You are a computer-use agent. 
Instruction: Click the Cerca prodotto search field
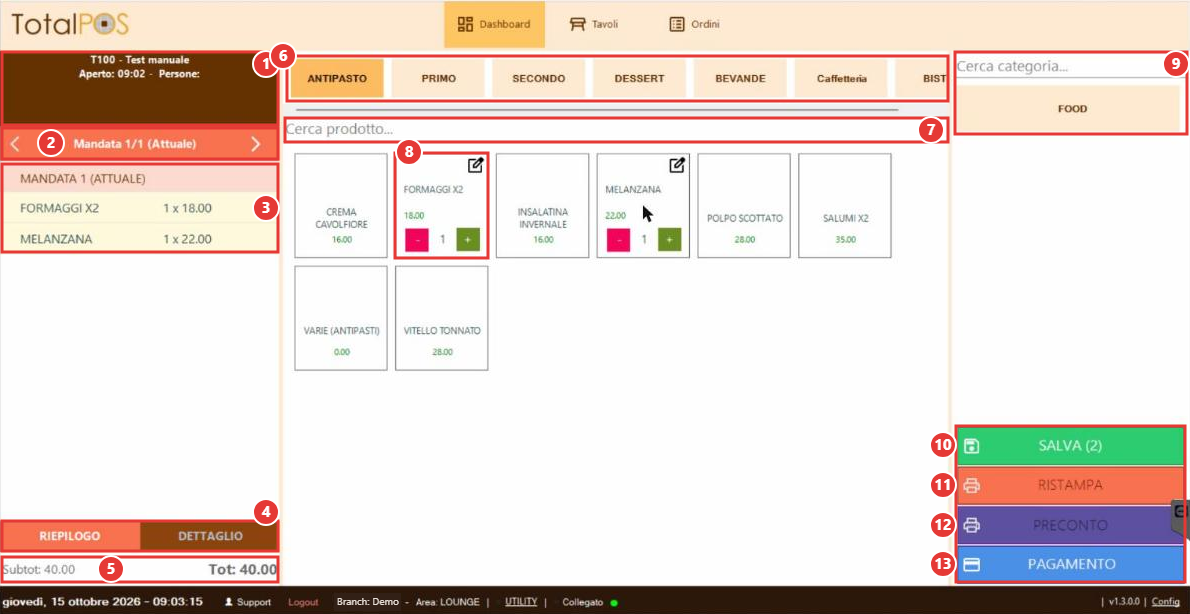click(x=615, y=130)
